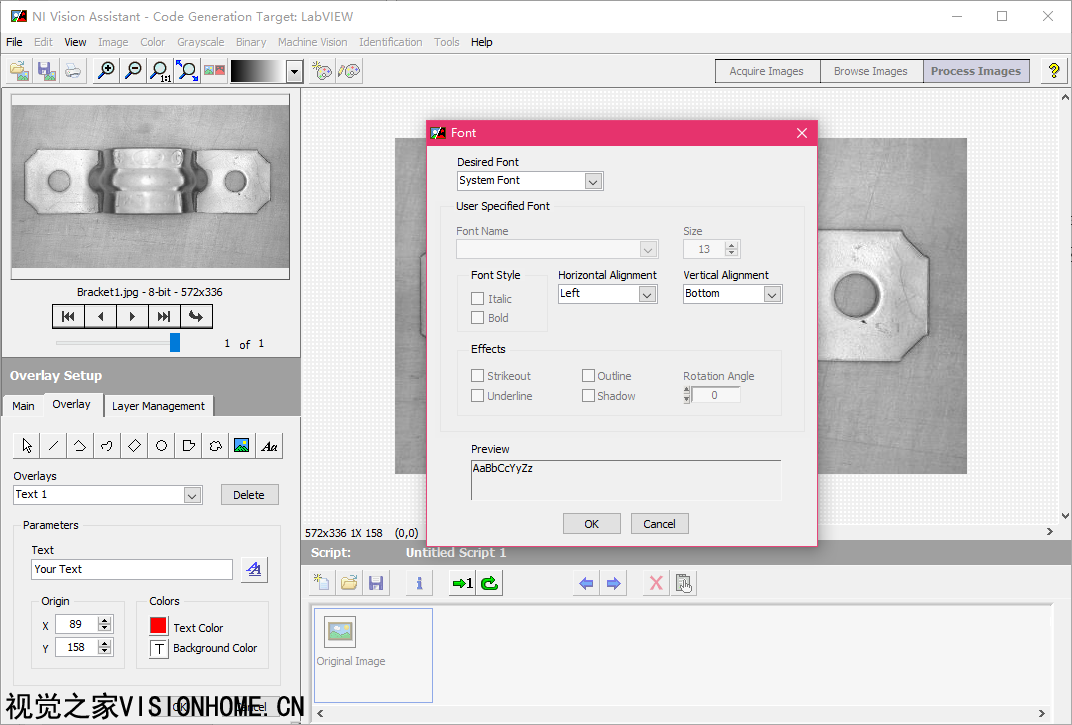This screenshot has width=1072, height=725.
Task: Click the Zoom 1:1 toolbar icon
Action: click(x=160, y=71)
